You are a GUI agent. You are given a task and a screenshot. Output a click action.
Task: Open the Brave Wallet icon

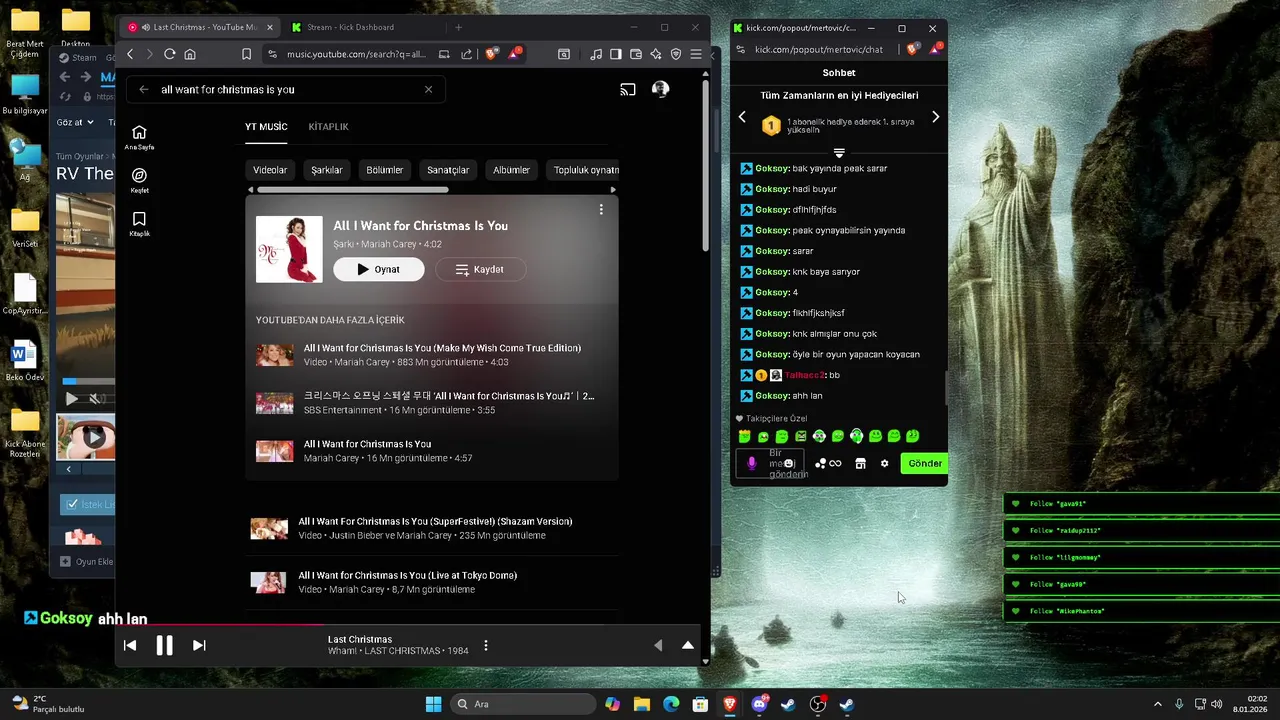(636, 54)
